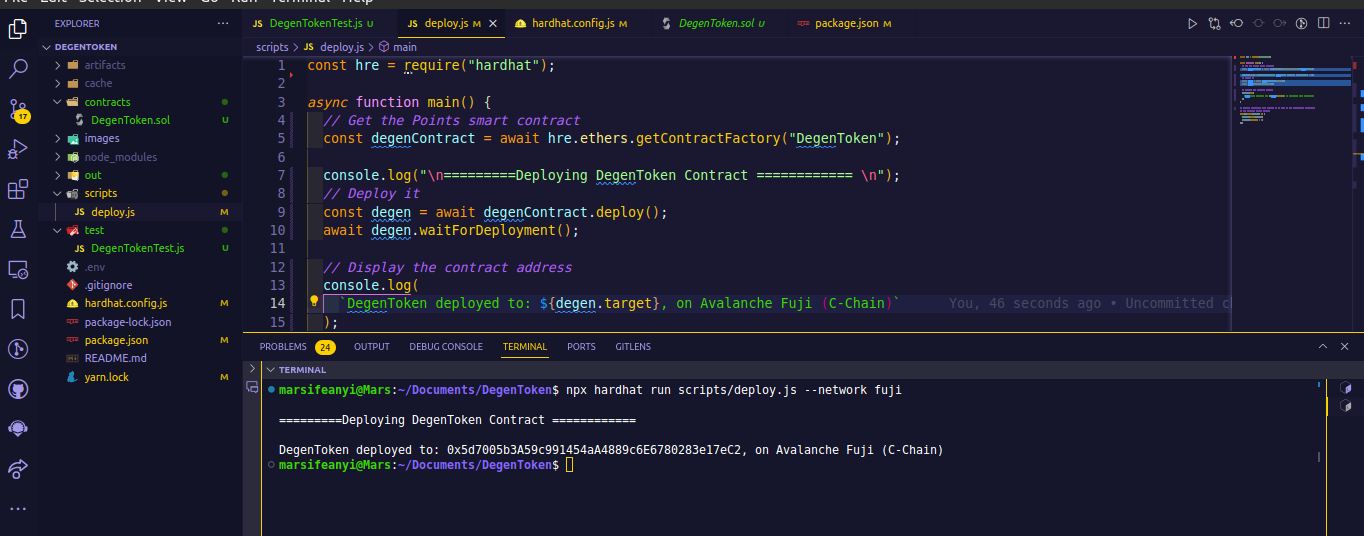
Task: Open changes with previous revision icon
Action: pyautogui.click(x=1237, y=23)
